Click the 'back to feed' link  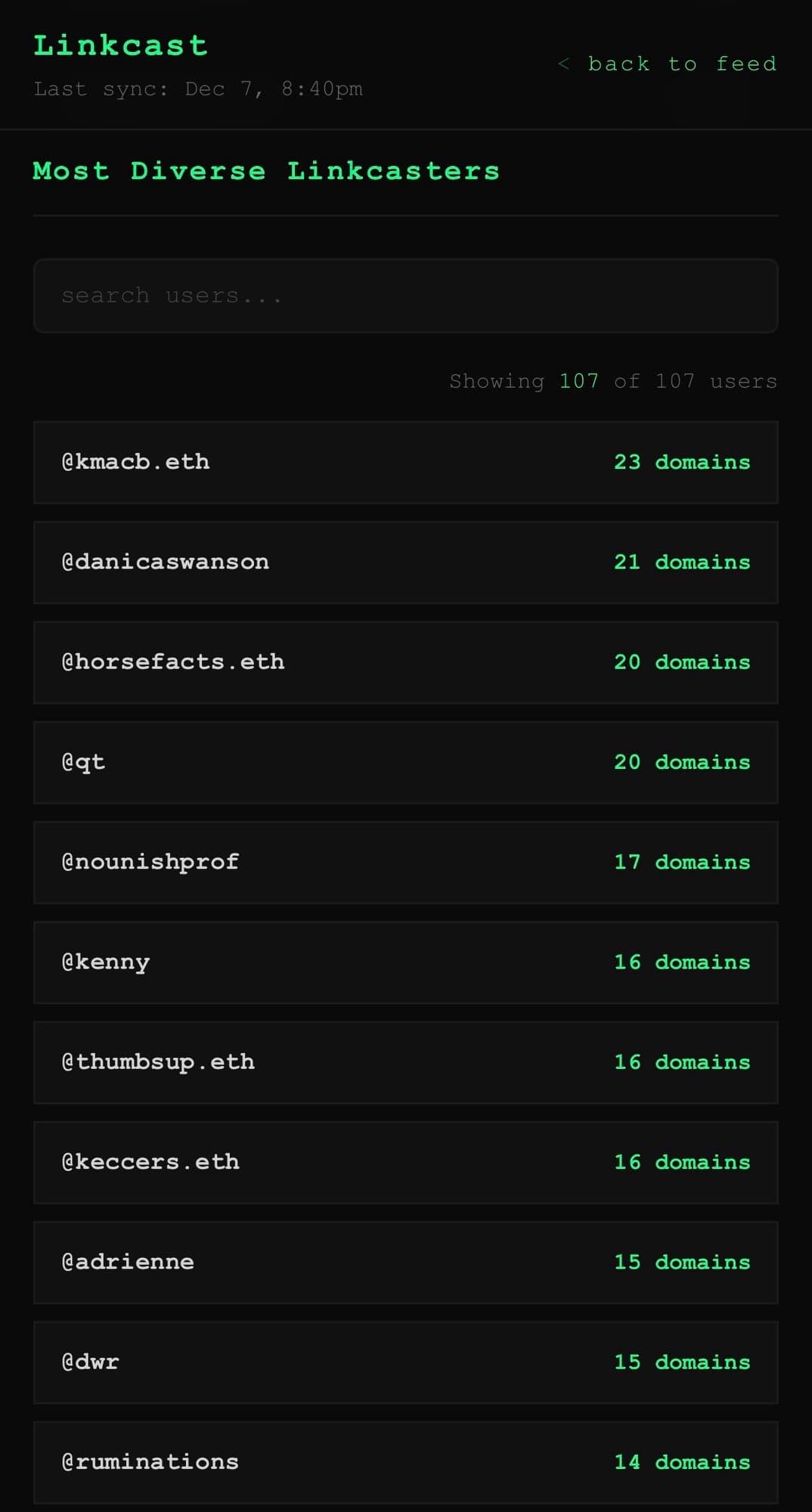(x=668, y=64)
